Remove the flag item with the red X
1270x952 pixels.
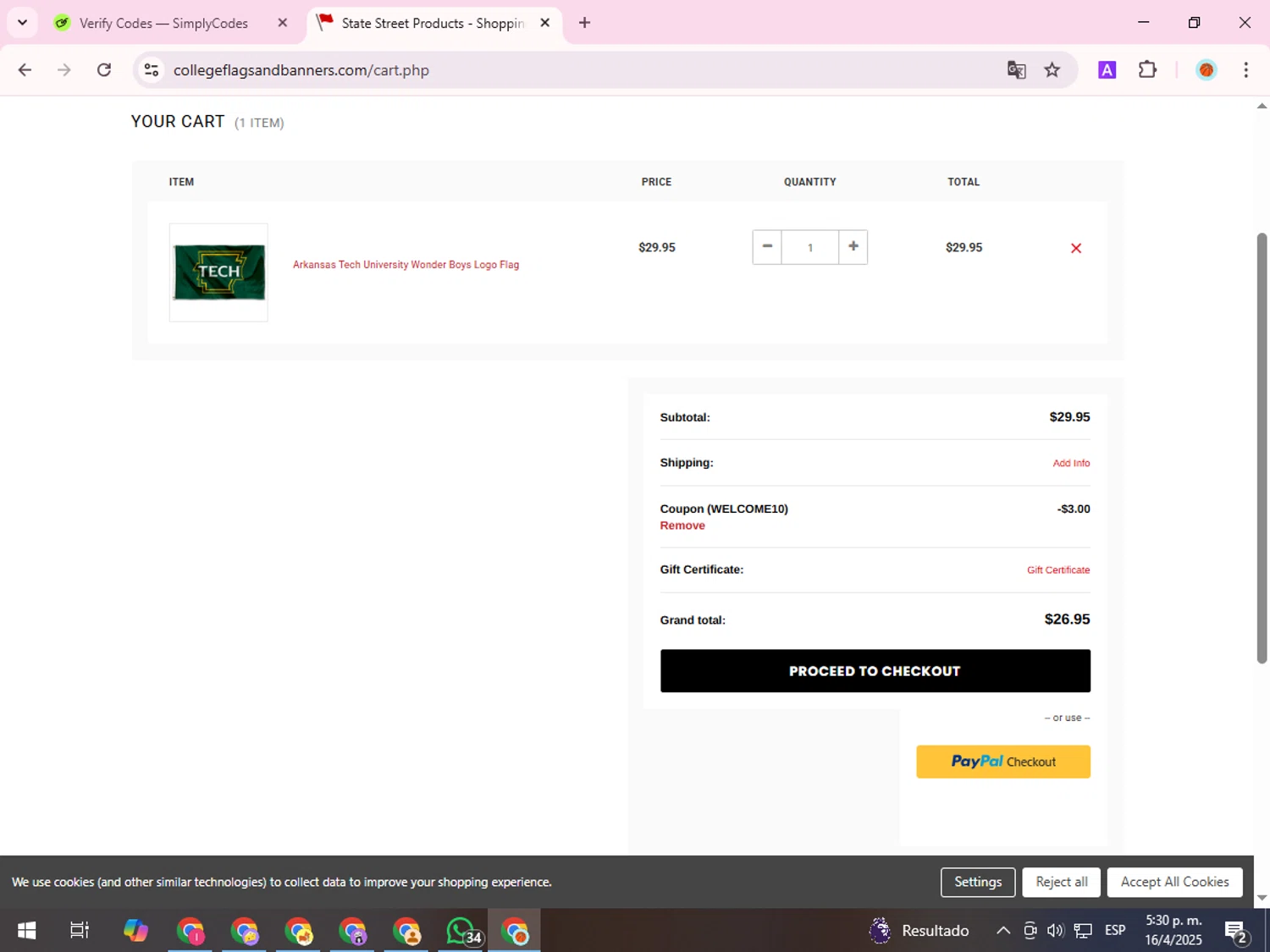tap(1076, 248)
